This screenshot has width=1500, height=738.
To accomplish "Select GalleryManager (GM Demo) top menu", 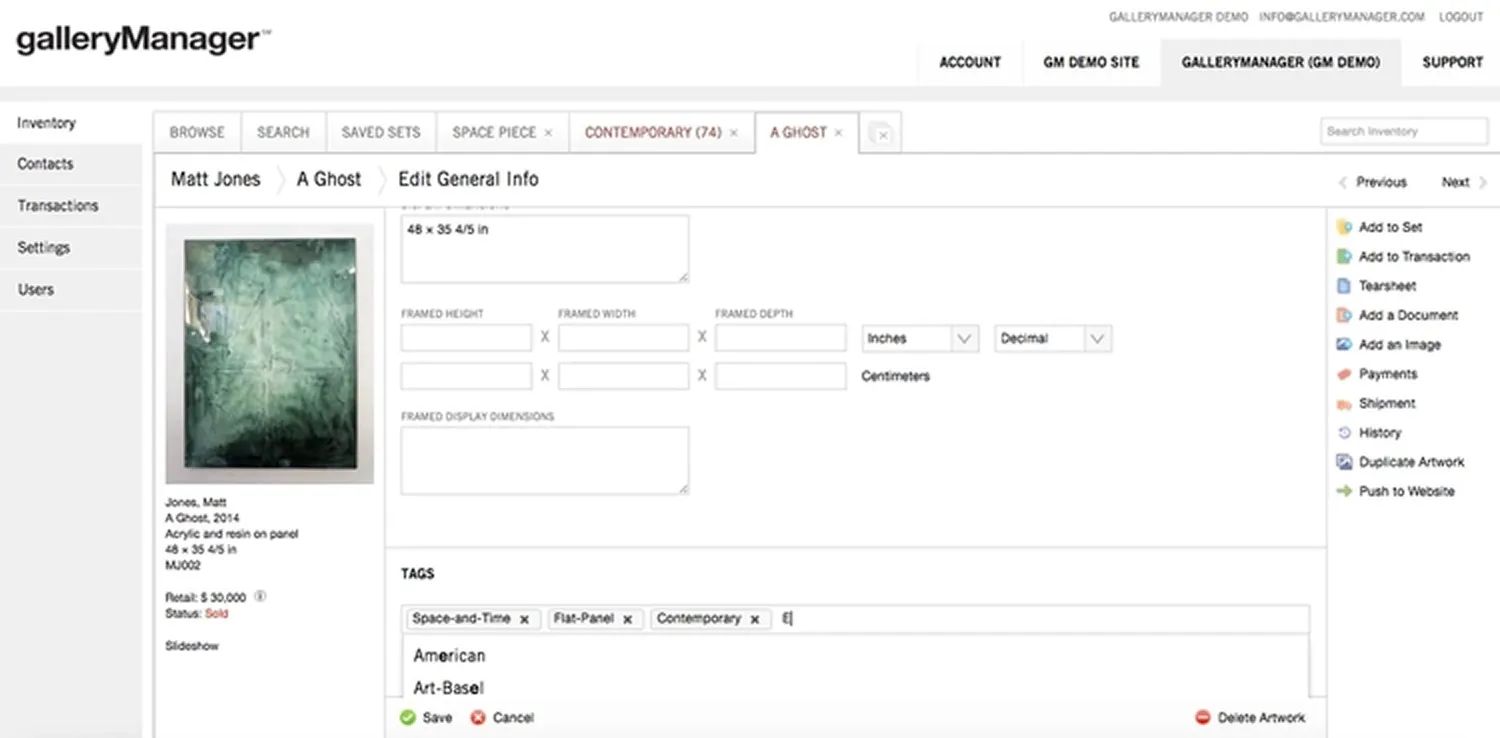I will click(x=1281, y=62).
